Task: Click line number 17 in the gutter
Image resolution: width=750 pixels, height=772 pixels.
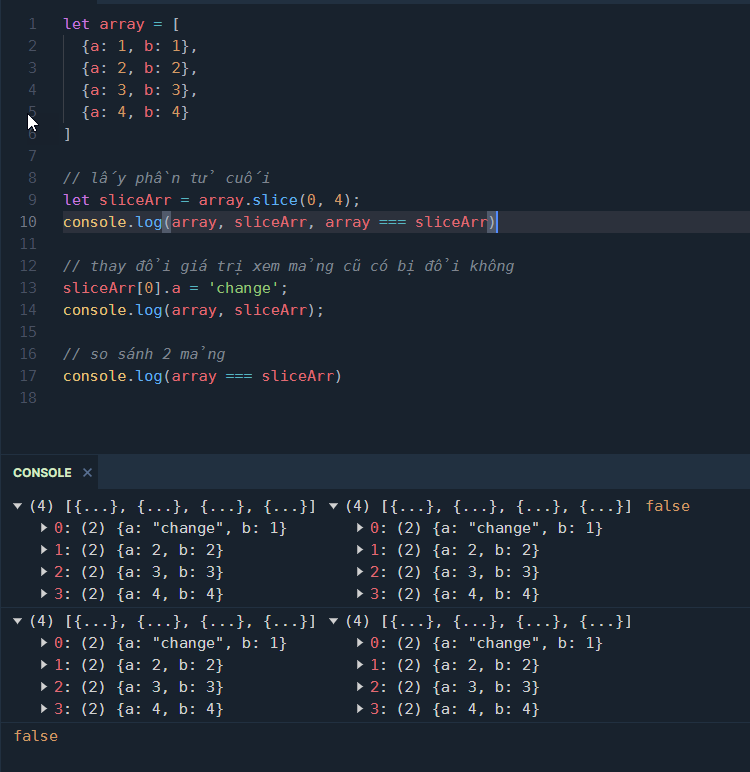Action: pos(28,376)
